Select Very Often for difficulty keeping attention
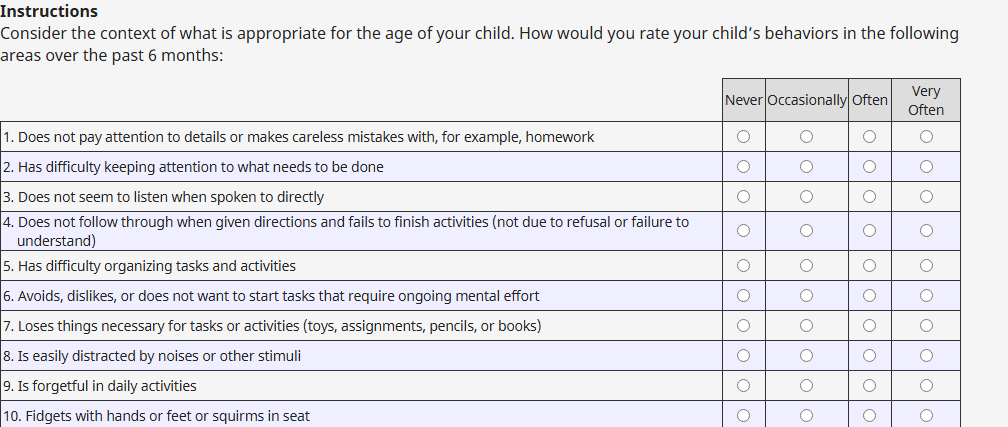Image resolution: width=1008 pixels, height=427 pixels. click(926, 167)
